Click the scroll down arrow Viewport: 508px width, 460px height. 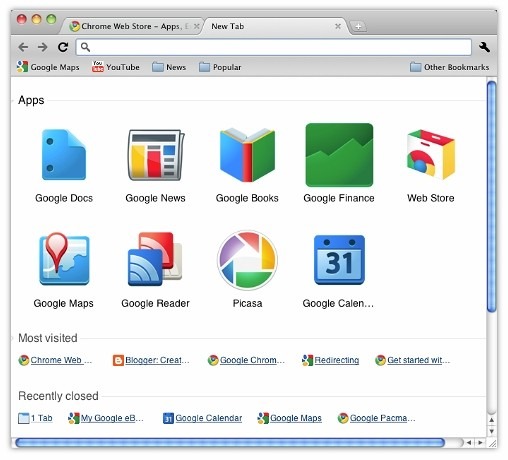pyautogui.click(x=491, y=431)
